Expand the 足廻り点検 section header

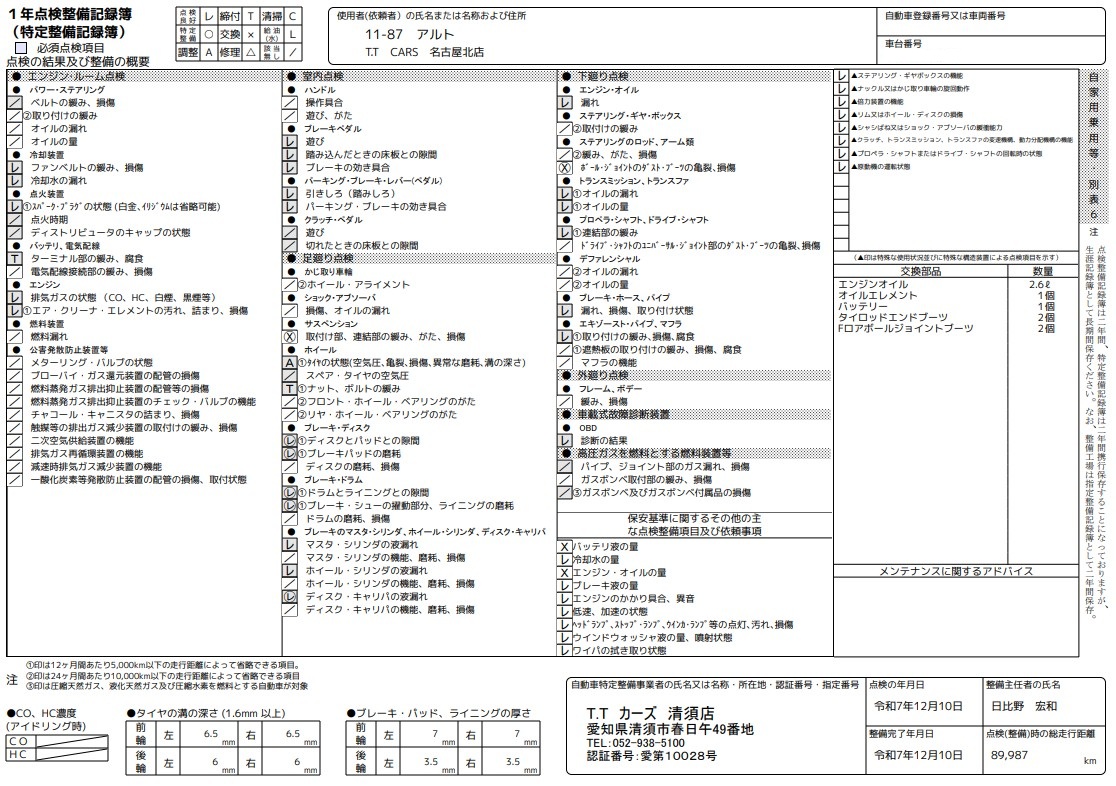[330, 257]
